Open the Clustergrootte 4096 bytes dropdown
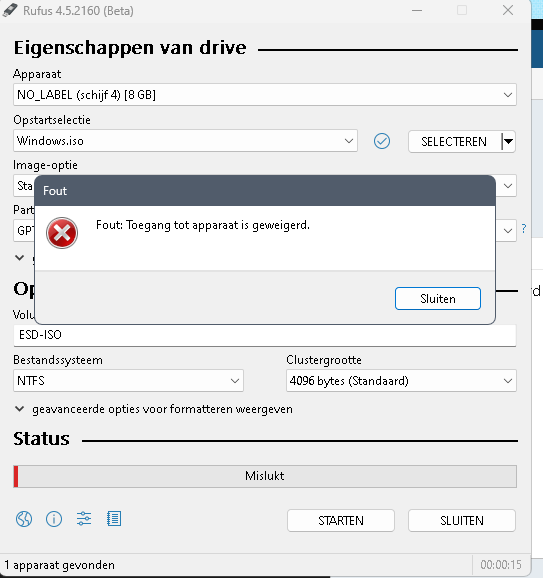This screenshot has height=578, width=543. pos(401,380)
